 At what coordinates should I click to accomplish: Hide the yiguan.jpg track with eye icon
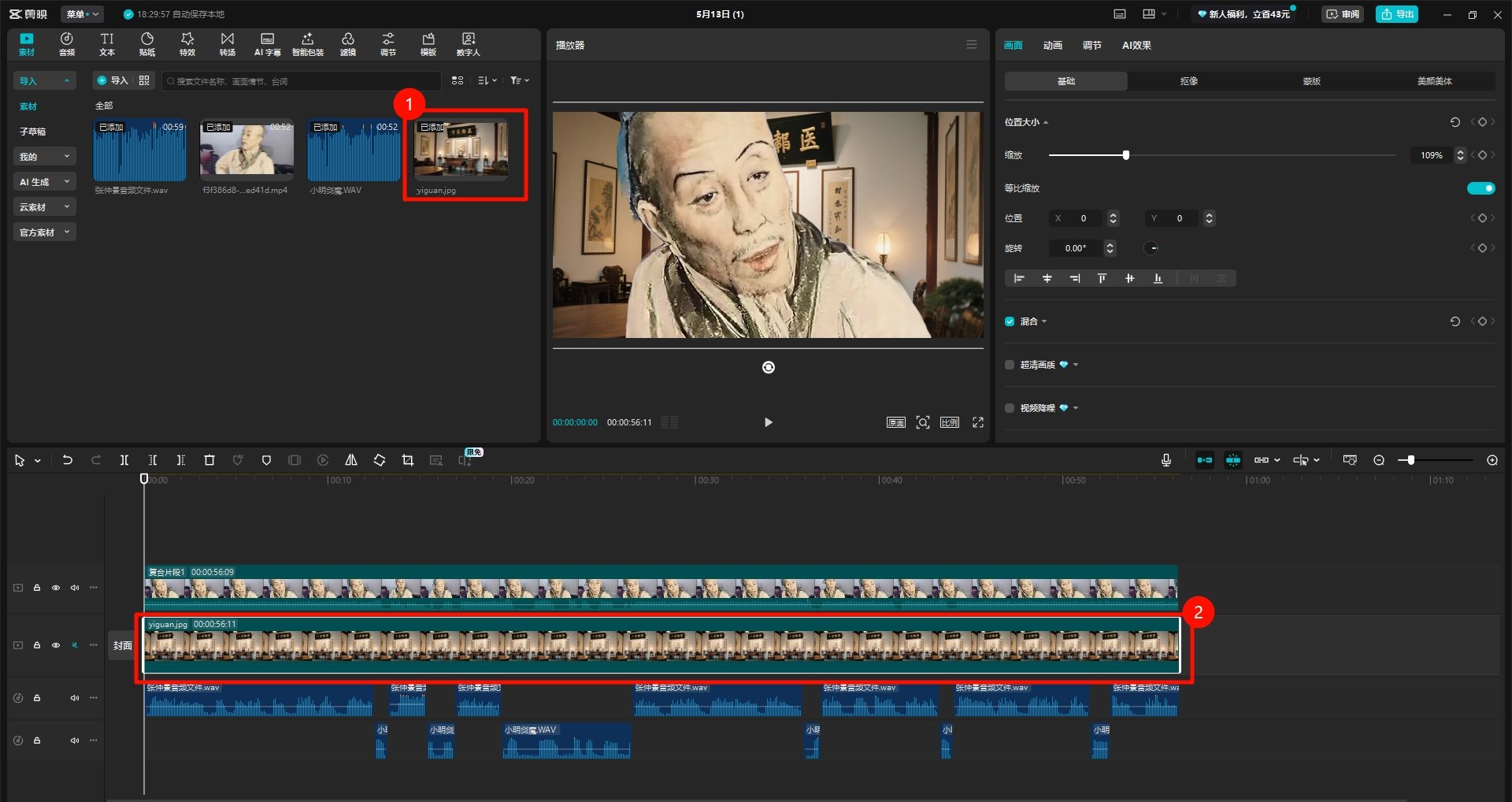tap(56, 645)
